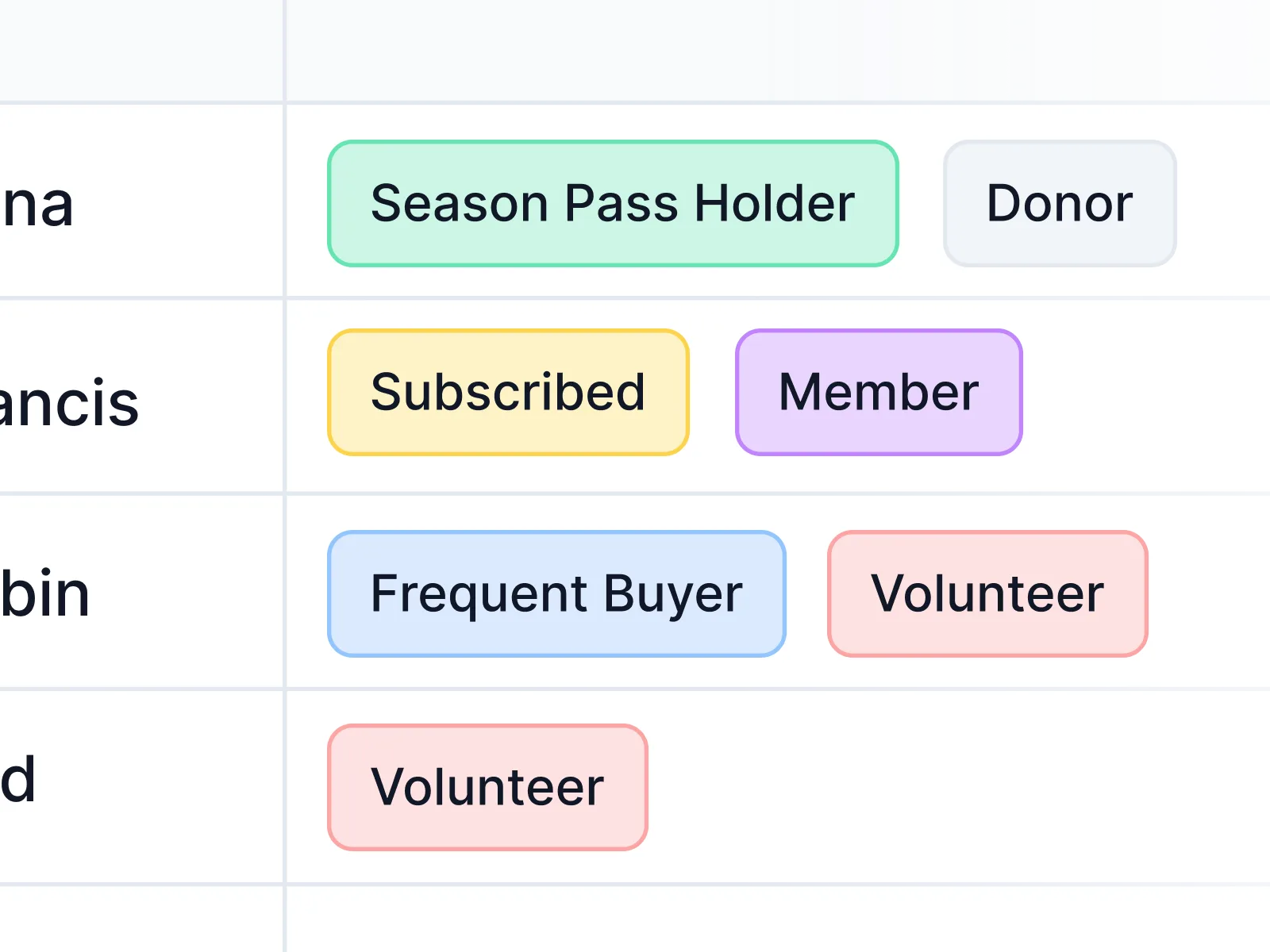This screenshot has height=952, width=1270.
Task: Click the green Season Pass Holder tag
Action: (613, 204)
